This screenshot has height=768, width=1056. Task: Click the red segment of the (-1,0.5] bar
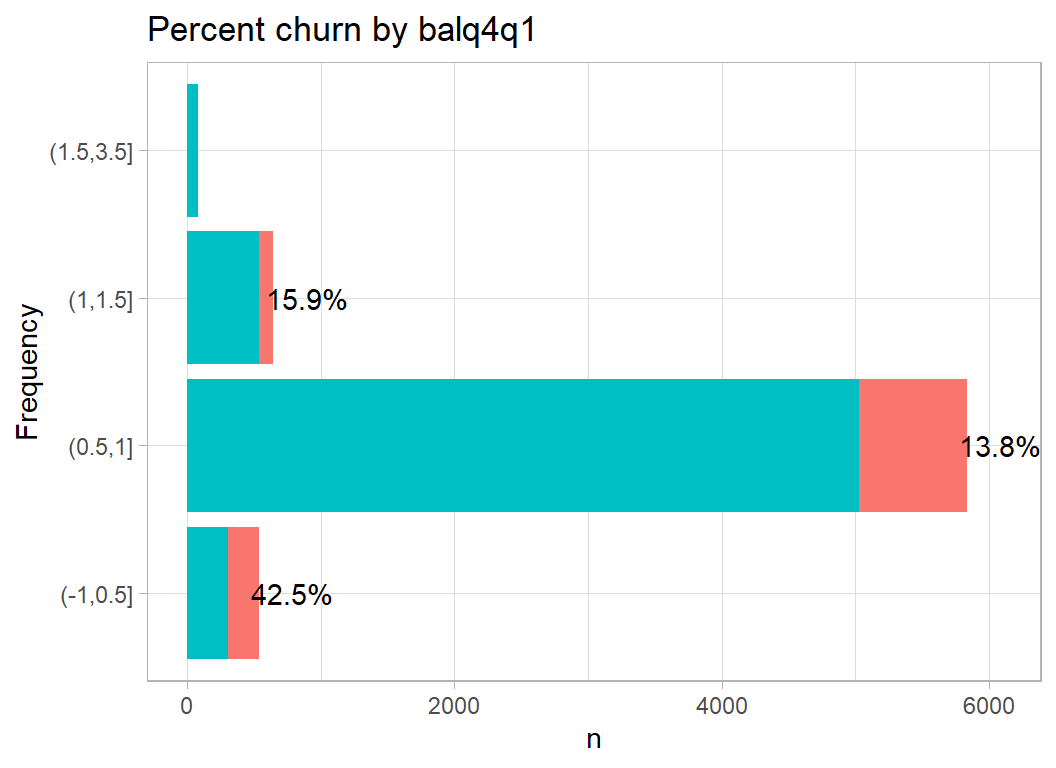243,593
